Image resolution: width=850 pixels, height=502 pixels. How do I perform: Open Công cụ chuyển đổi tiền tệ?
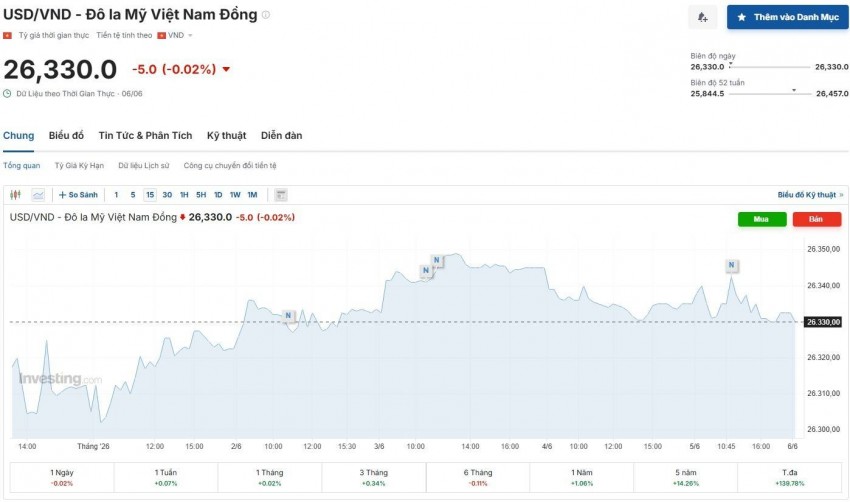pos(230,165)
